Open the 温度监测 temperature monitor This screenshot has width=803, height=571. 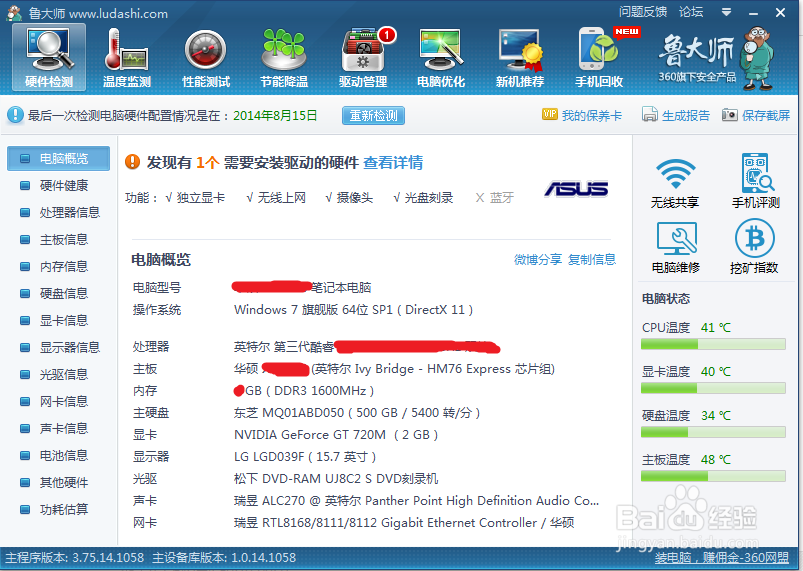point(126,58)
